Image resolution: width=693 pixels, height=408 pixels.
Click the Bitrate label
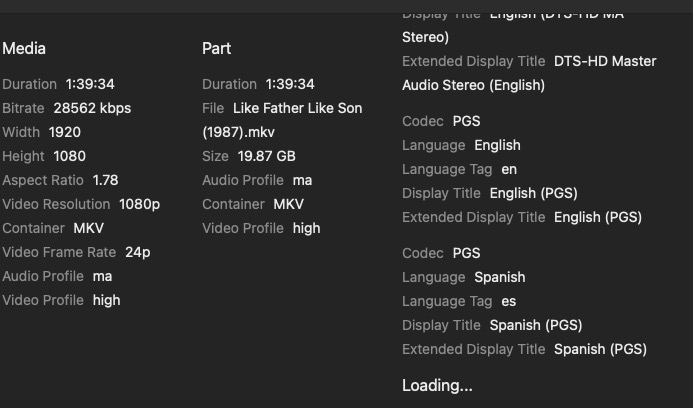pos(23,108)
